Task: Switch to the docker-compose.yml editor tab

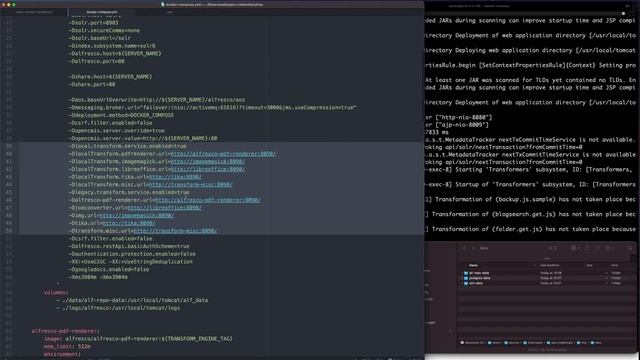Action: point(102,12)
